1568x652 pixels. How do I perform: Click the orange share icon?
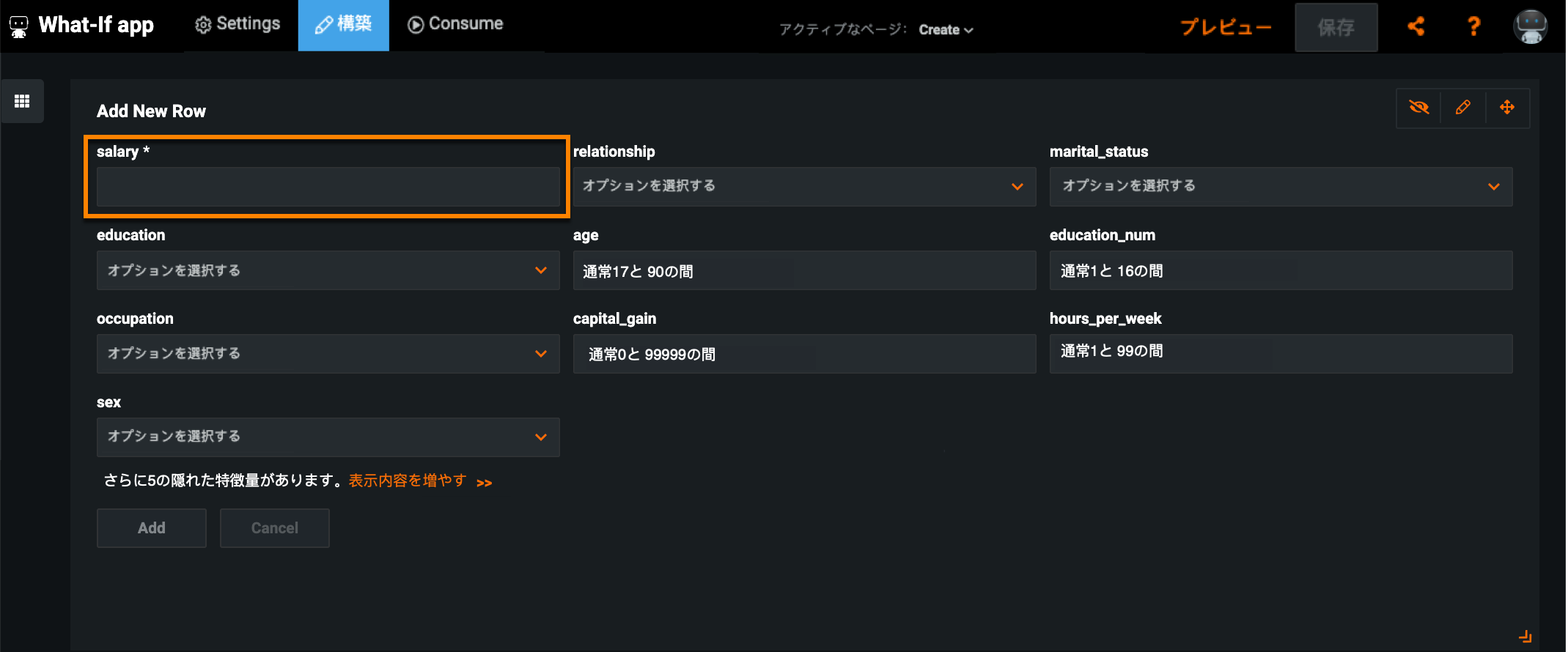1416,26
